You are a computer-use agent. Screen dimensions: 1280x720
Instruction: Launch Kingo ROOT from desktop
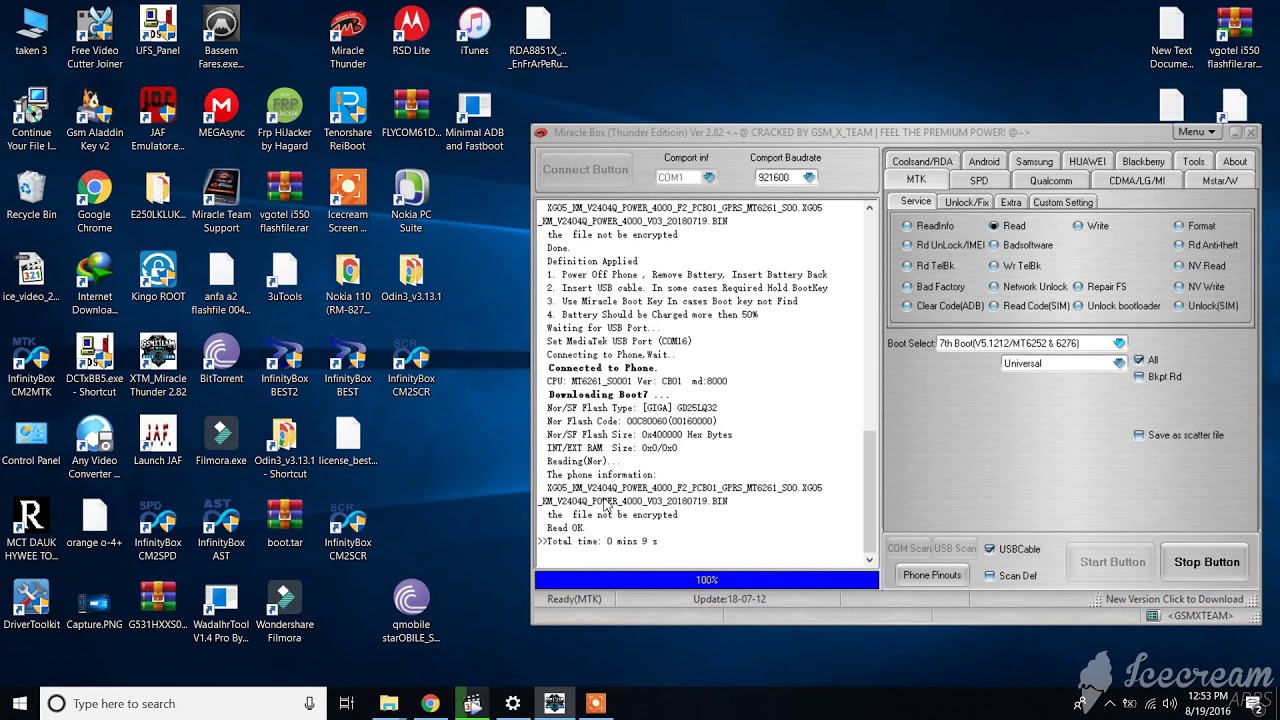158,277
